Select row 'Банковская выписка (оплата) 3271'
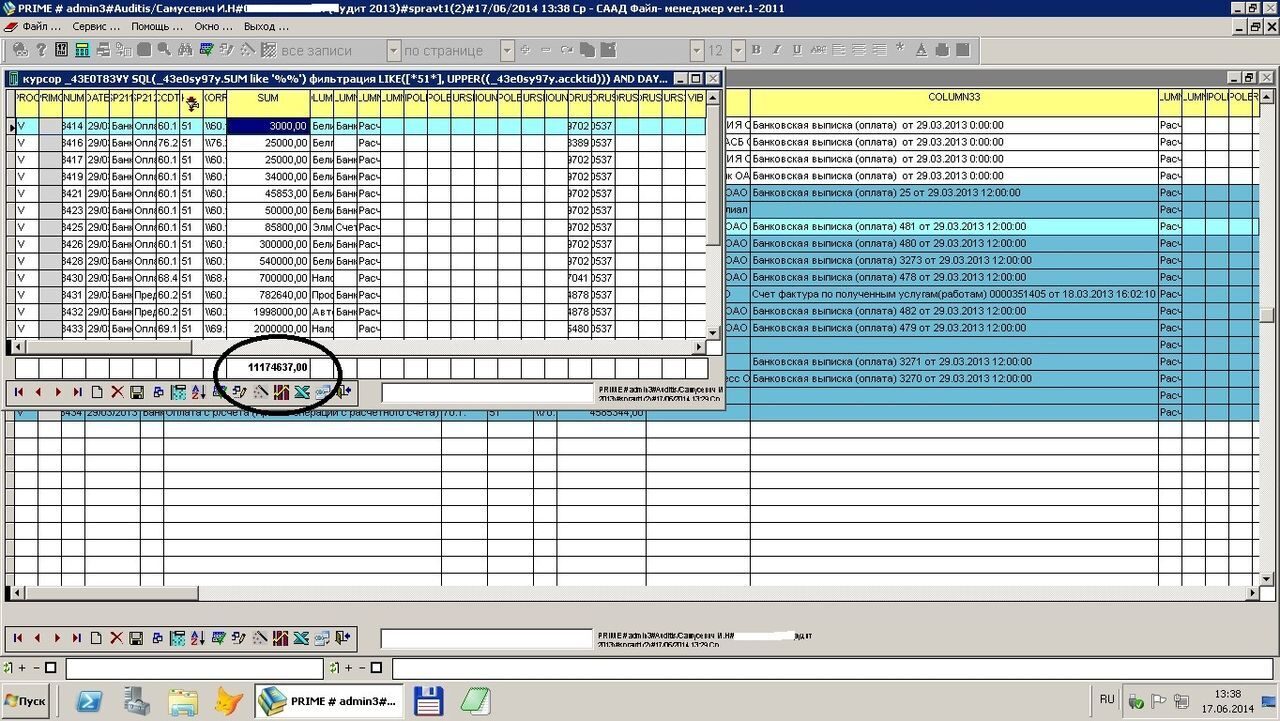Viewport: 1280px width, 721px height. click(x=954, y=362)
